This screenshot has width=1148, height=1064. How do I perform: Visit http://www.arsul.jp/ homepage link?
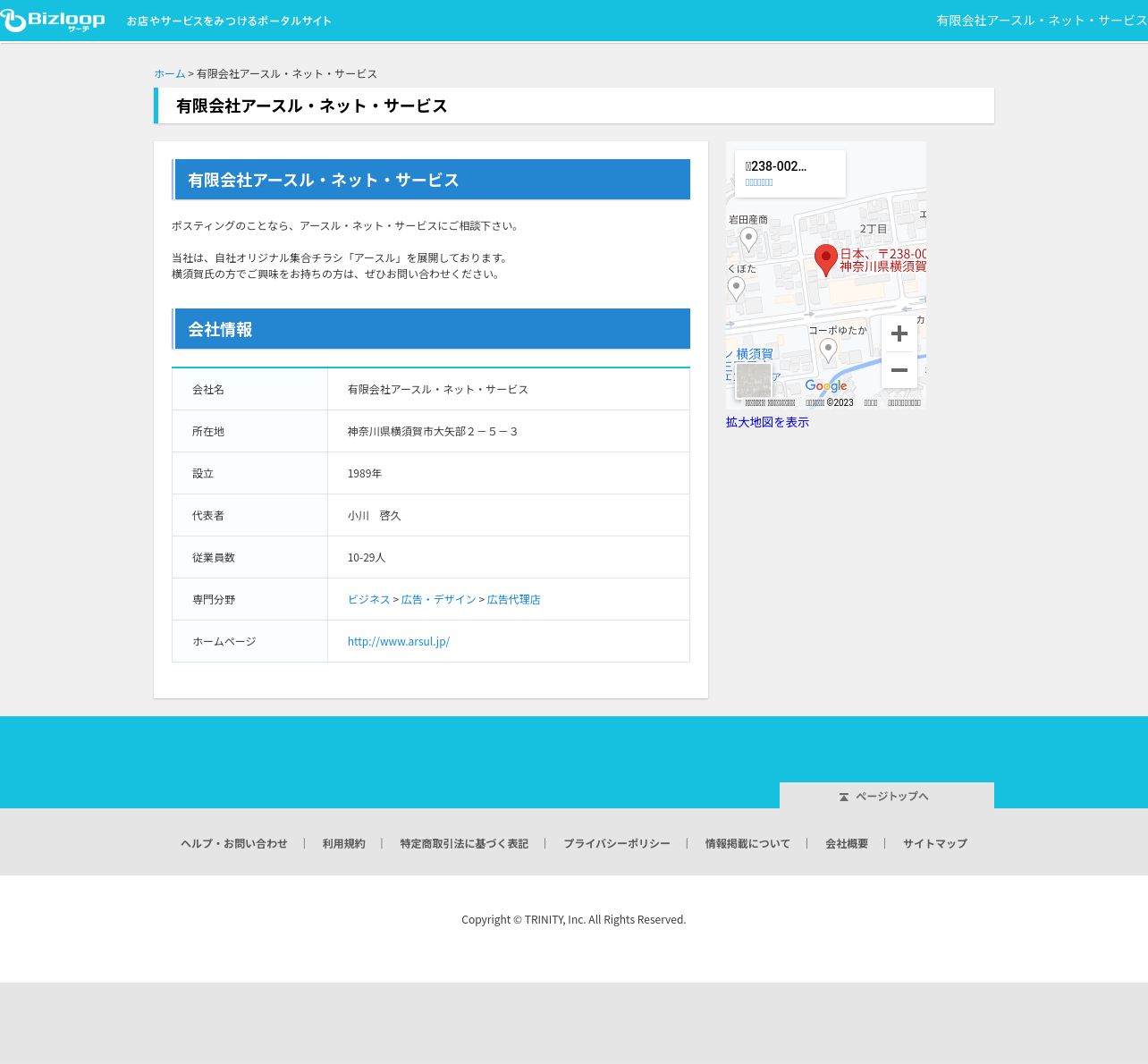[x=399, y=641]
